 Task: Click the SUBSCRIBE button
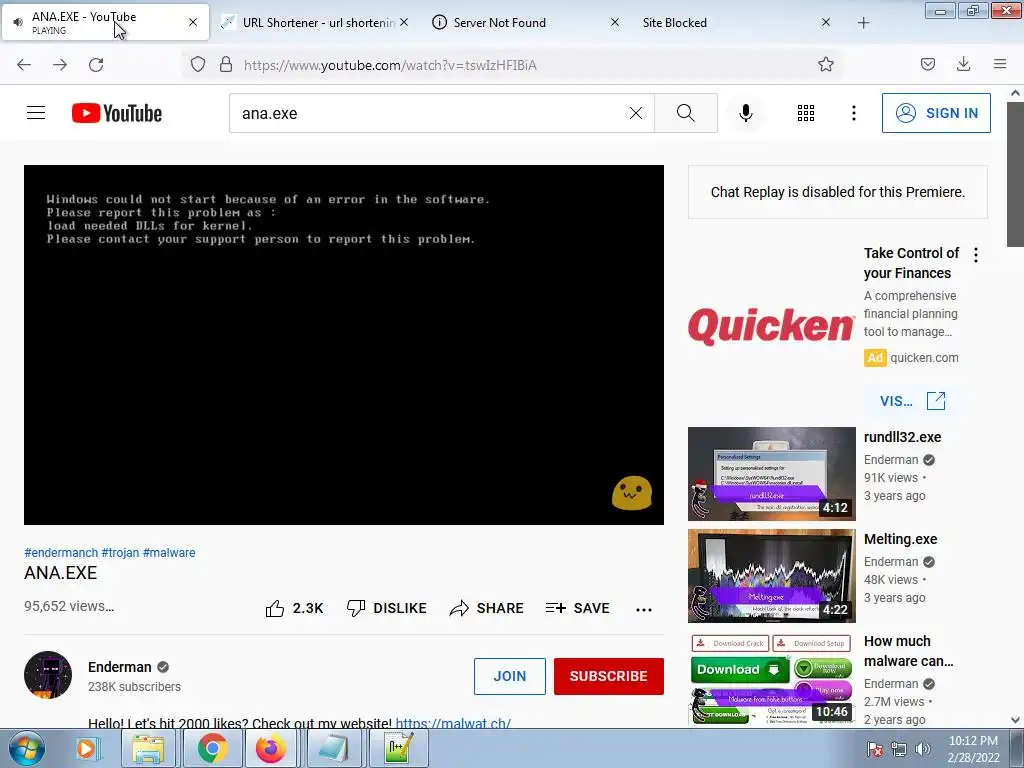click(609, 676)
